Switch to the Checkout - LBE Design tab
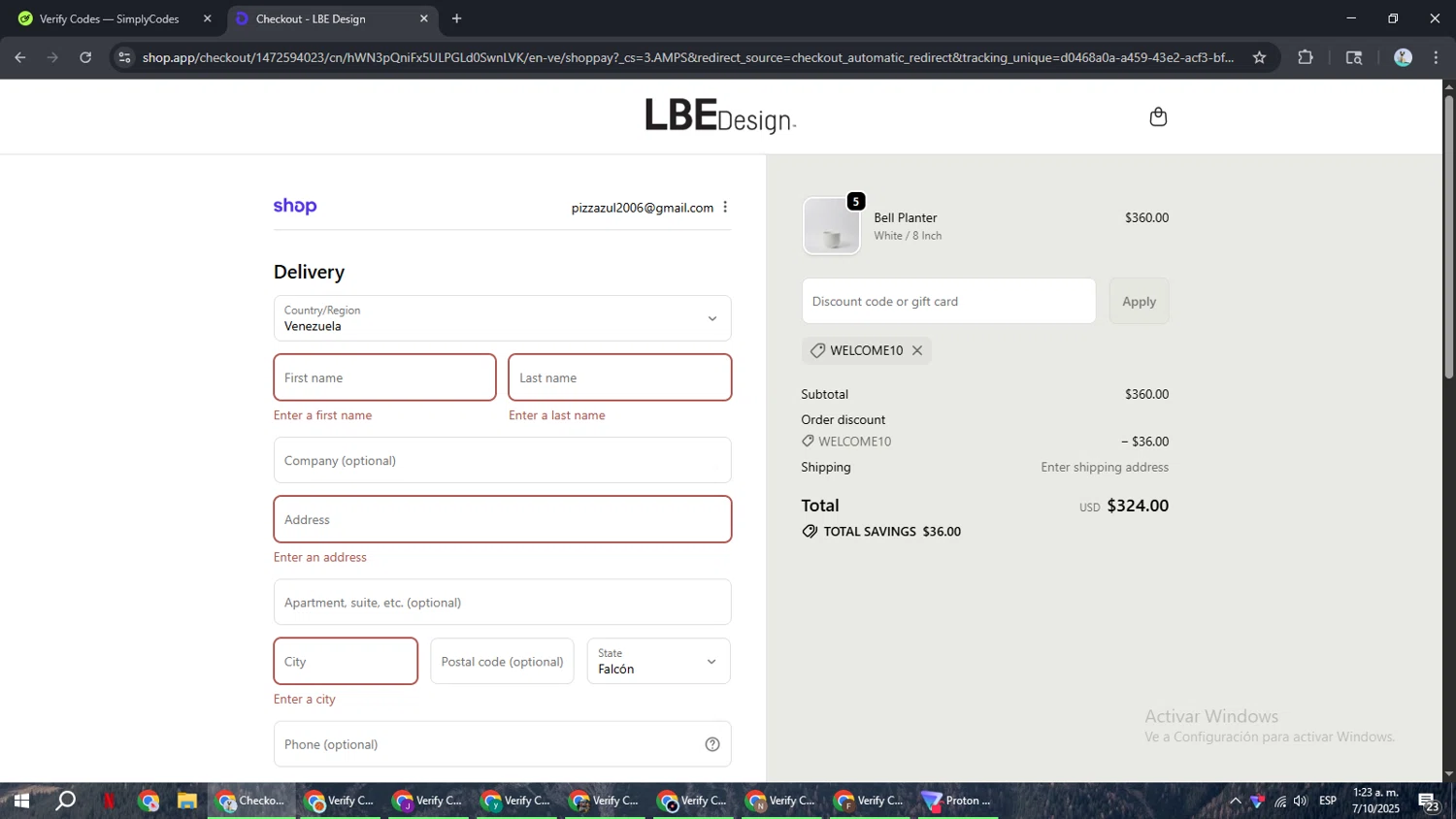Screen dimensions: 1456x819 pyautogui.click(x=330, y=18)
